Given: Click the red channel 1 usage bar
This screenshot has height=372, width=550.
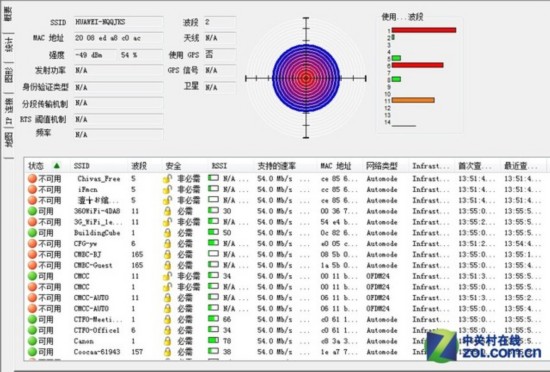Looking at the screenshot, I should pos(424,30).
